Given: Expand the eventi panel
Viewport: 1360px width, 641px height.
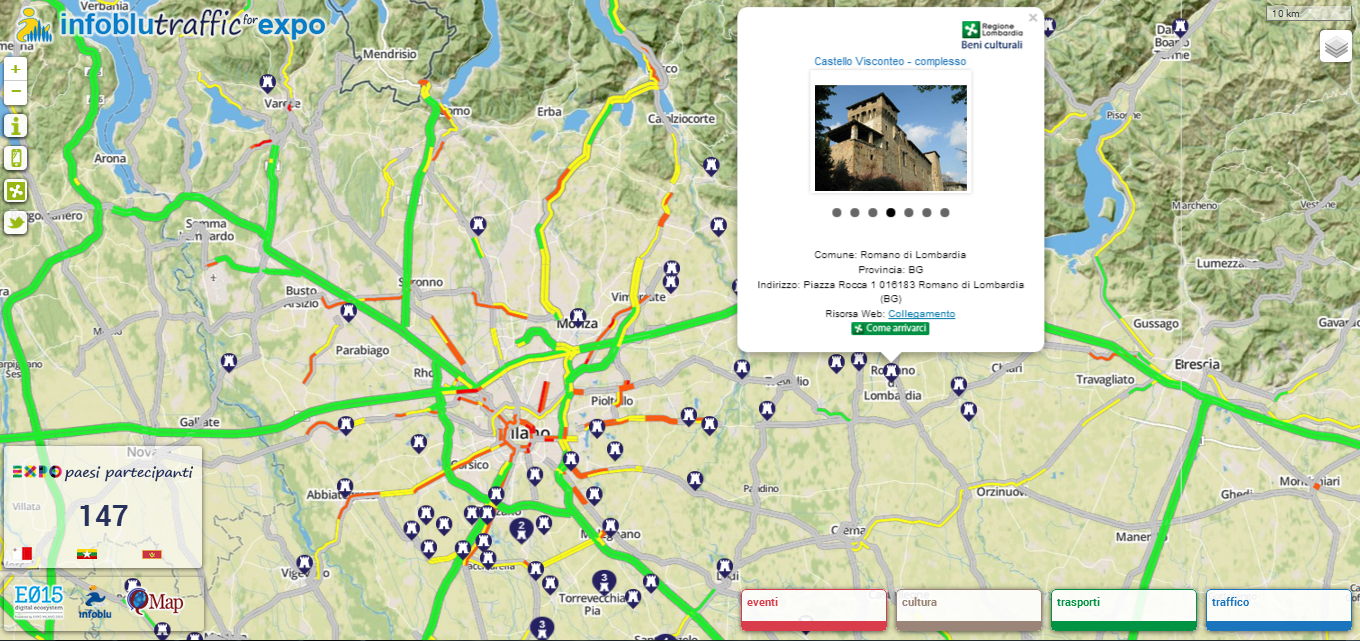Looking at the screenshot, I should coord(813,609).
